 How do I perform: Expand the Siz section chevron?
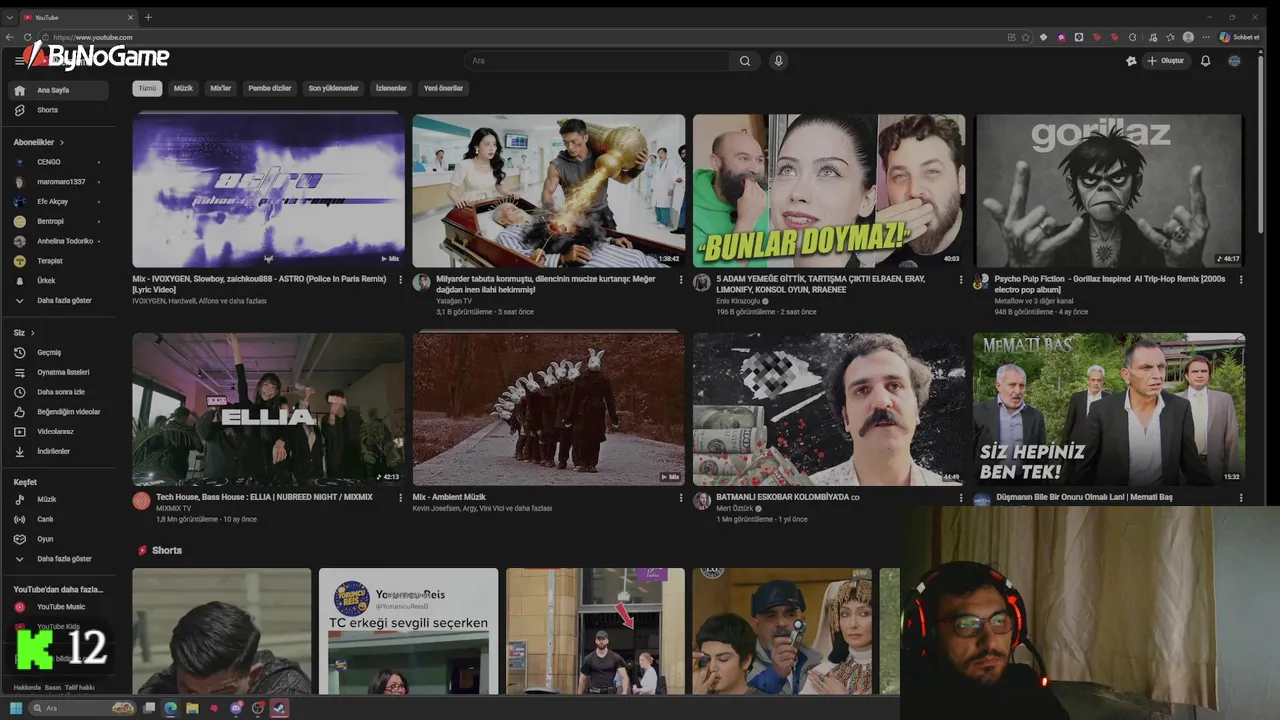[x=32, y=333]
